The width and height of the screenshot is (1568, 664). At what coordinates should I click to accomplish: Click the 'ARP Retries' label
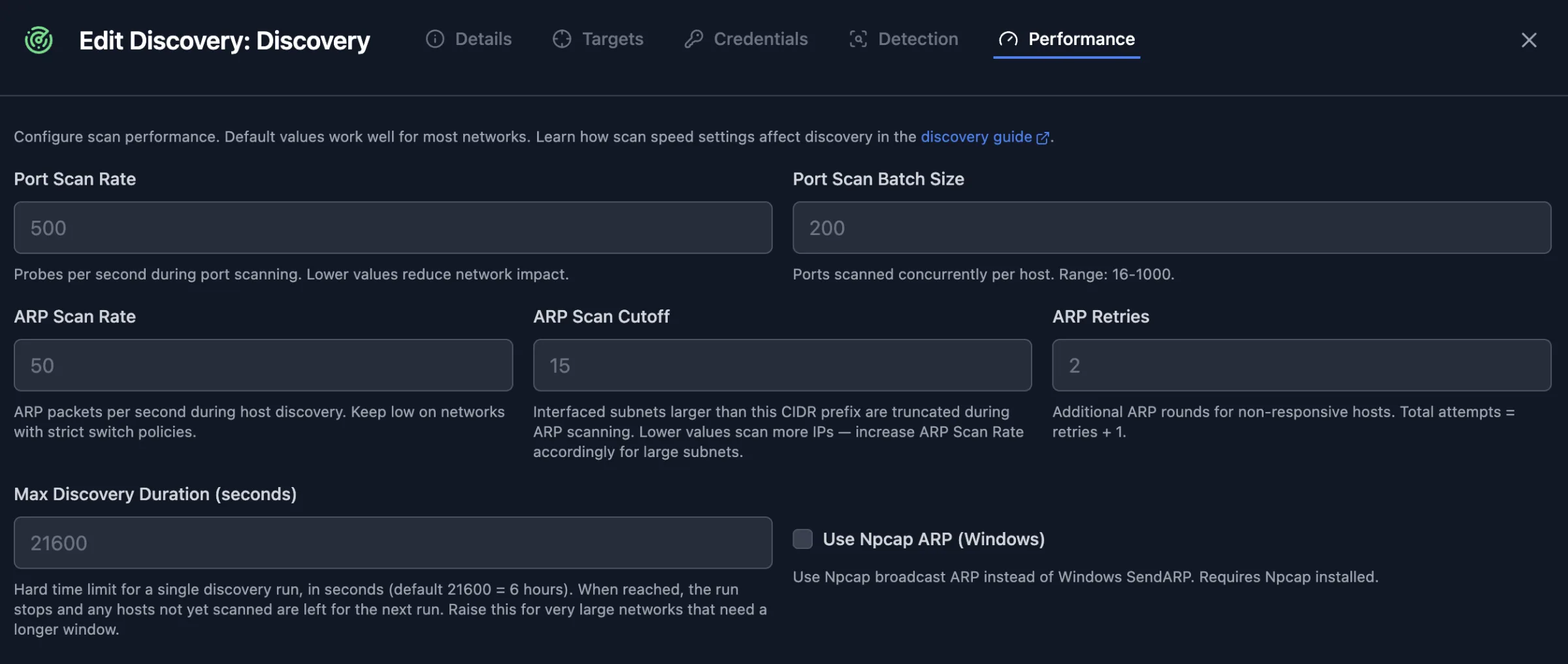(x=1100, y=317)
